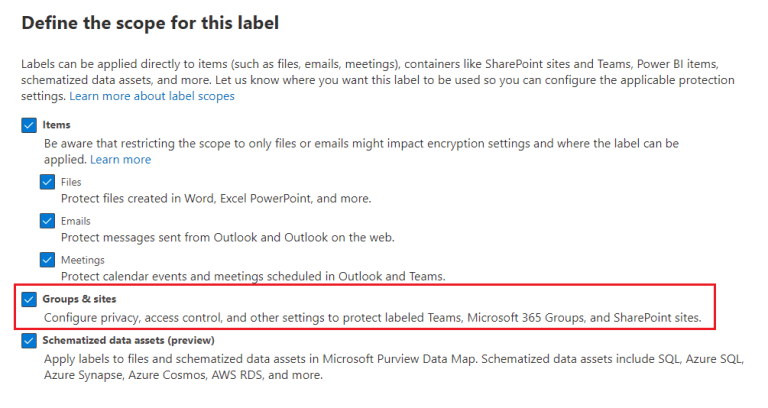Click the 'Configure privacy, access control' description
The image size is (768, 408).
pos(372,317)
